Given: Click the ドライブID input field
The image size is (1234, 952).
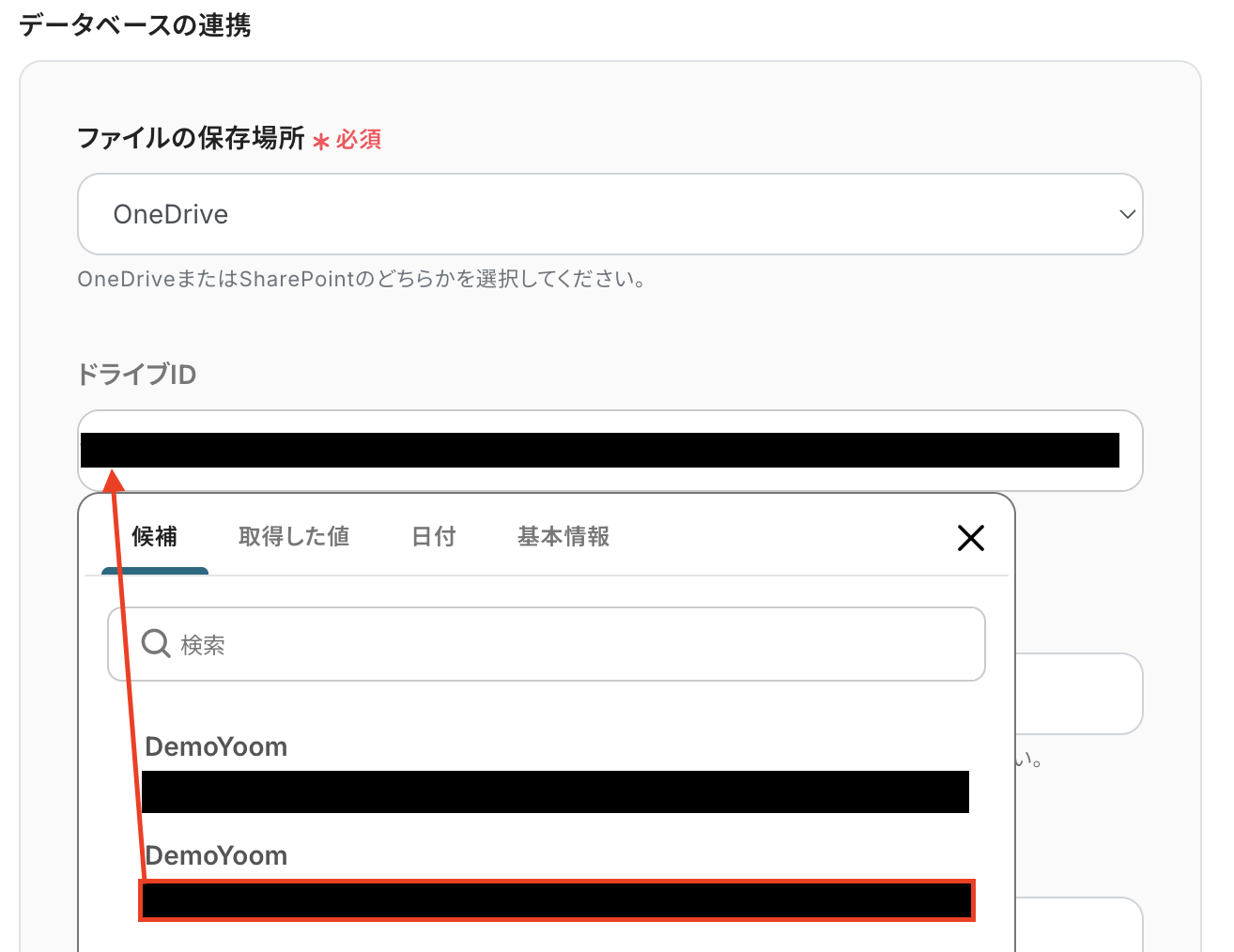Looking at the screenshot, I should [609, 451].
